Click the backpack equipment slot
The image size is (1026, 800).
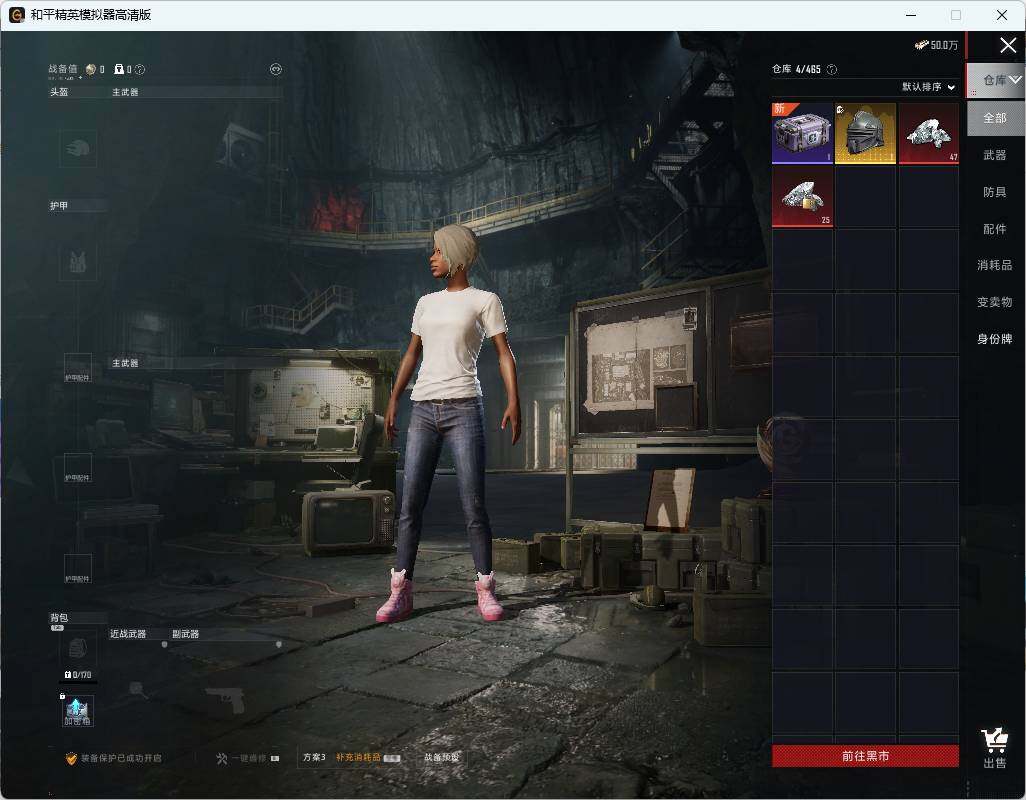pyautogui.click(x=78, y=650)
